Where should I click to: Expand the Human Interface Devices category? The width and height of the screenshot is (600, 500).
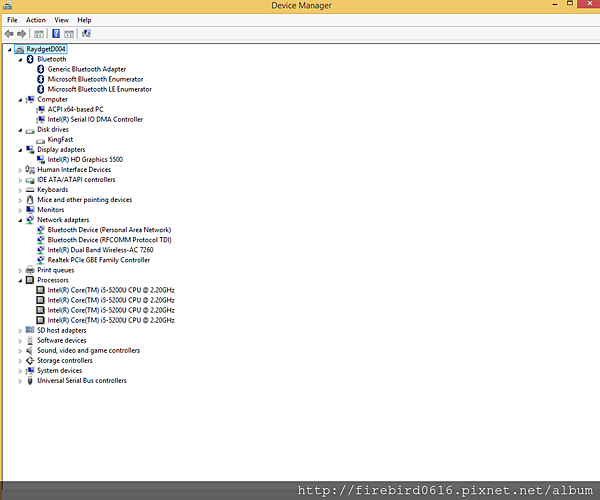20,170
